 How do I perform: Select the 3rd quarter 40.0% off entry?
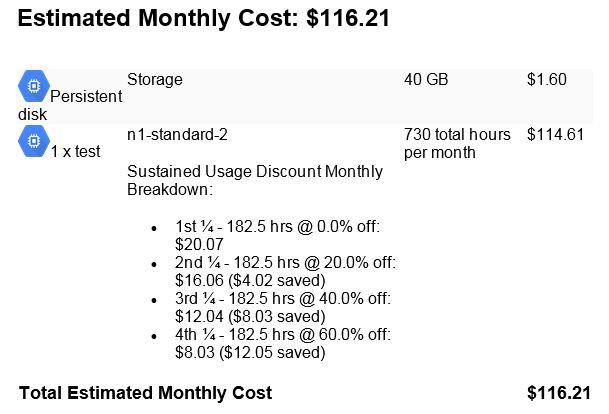pyautogui.click(x=283, y=307)
